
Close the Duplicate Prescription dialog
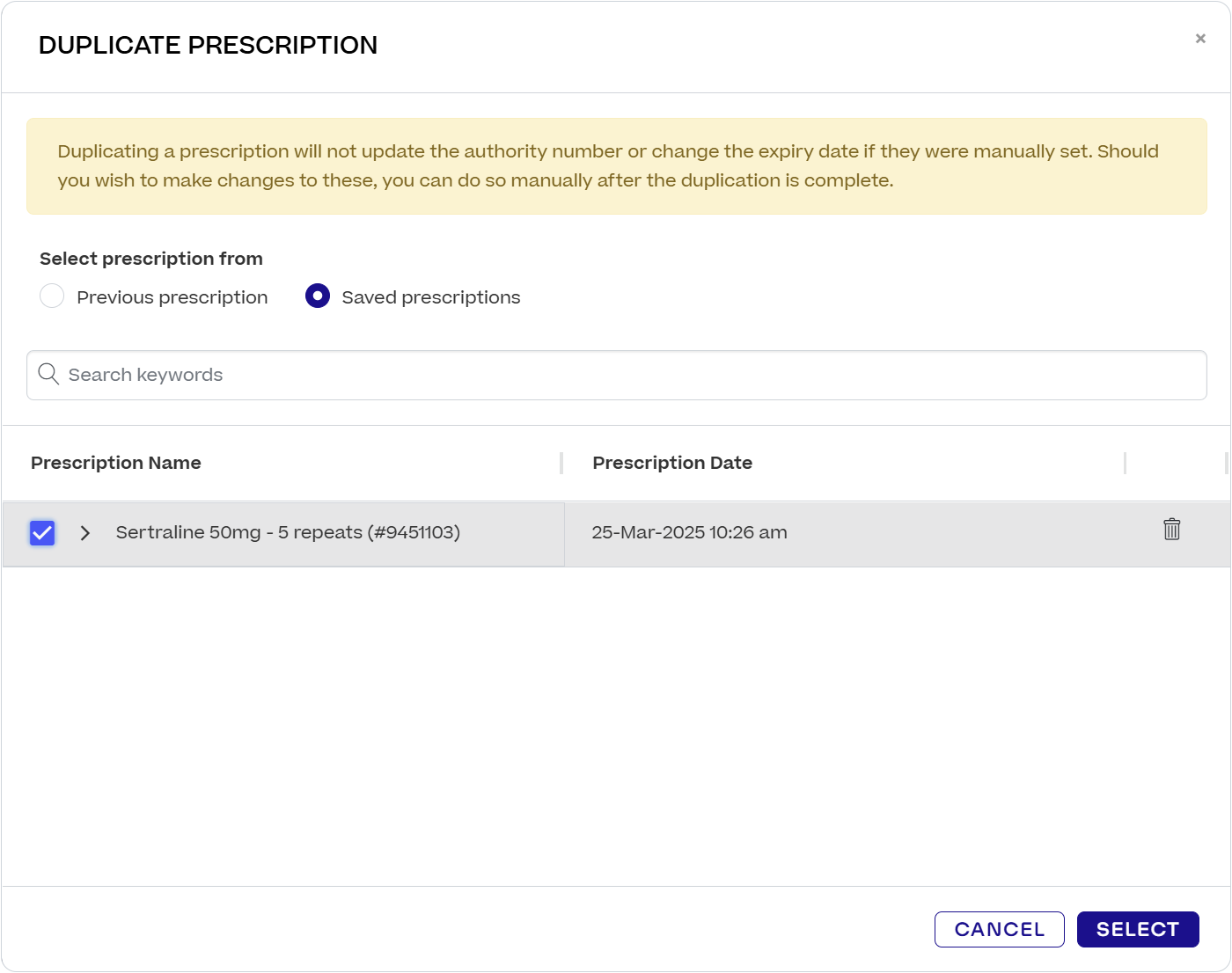pos(1199,39)
